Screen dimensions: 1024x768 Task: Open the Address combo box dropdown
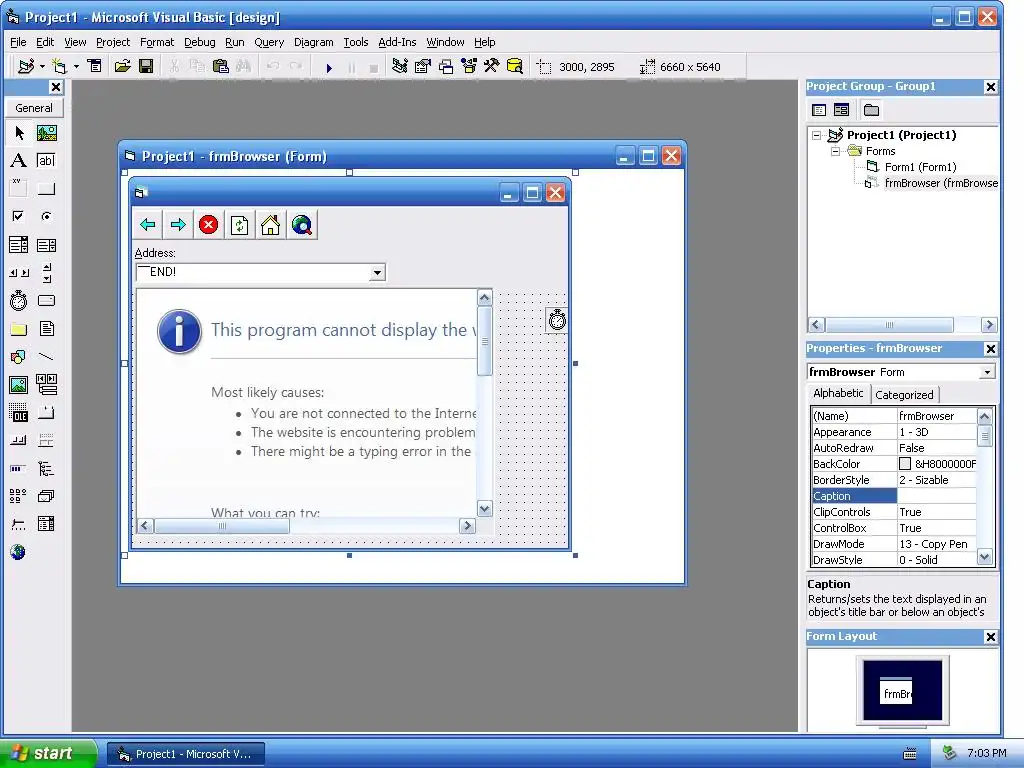point(377,273)
